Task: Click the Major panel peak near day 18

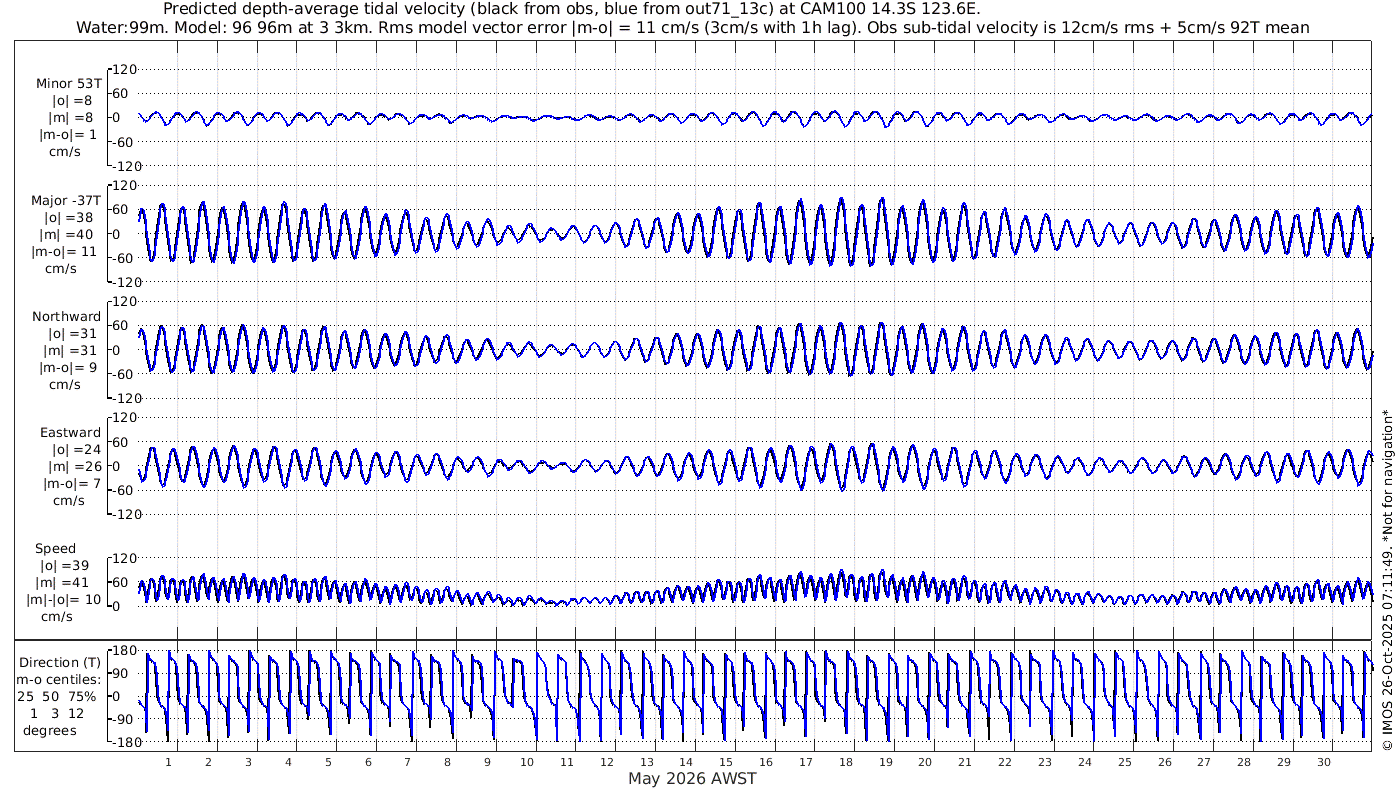Action: point(841,199)
